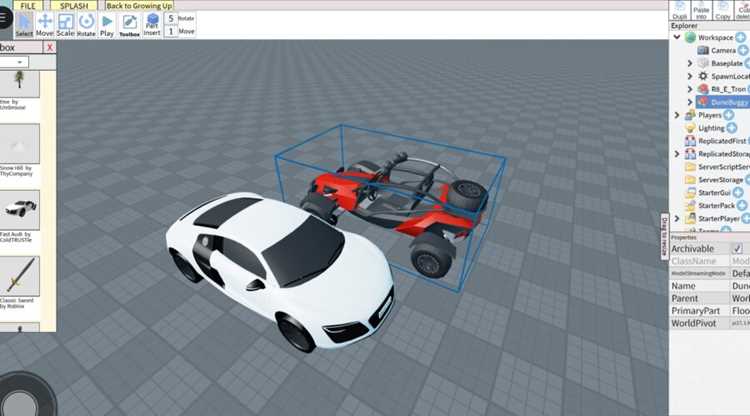This screenshot has height=416, width=750.
Task: Open the SPLASH tab
Action: (x=74, y=6)
